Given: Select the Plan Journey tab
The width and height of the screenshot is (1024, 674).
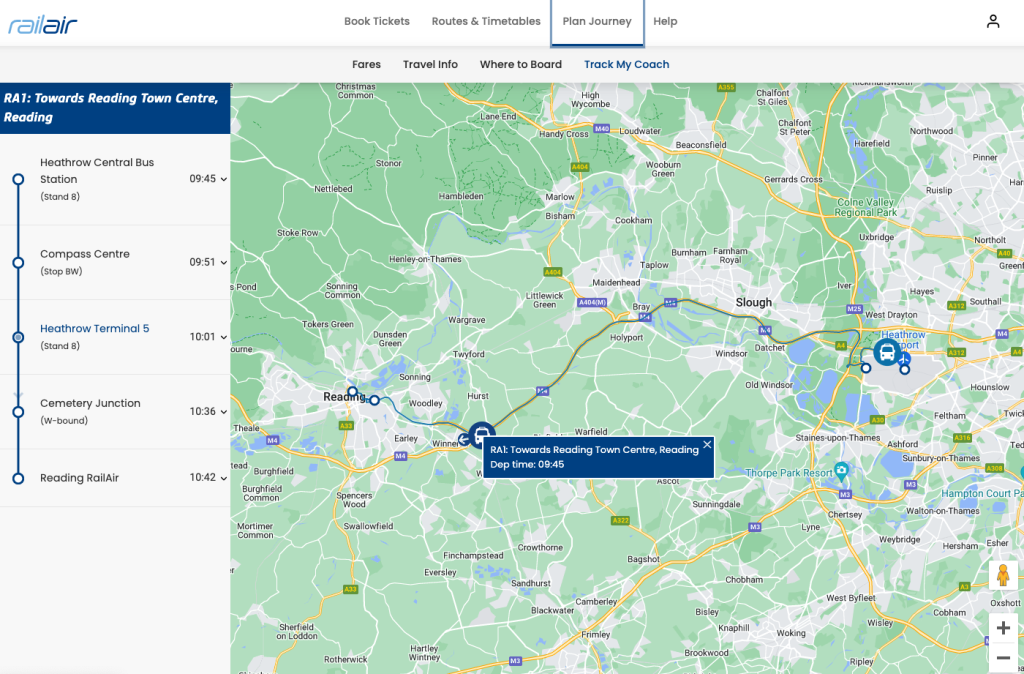Looking at the screenshot, I should click(597, 21).
